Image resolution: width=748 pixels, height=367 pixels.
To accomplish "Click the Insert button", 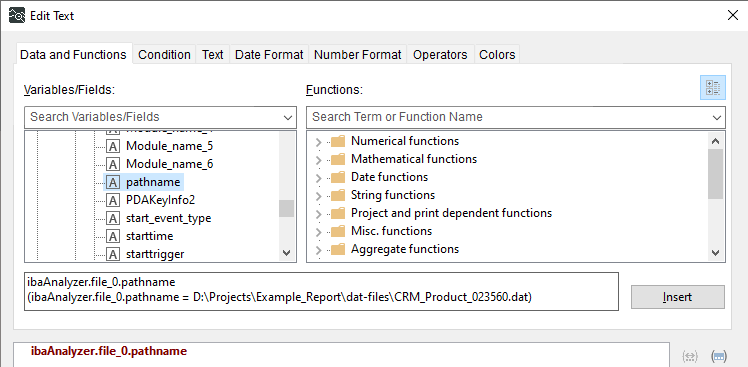I will [x=677, y=297].
